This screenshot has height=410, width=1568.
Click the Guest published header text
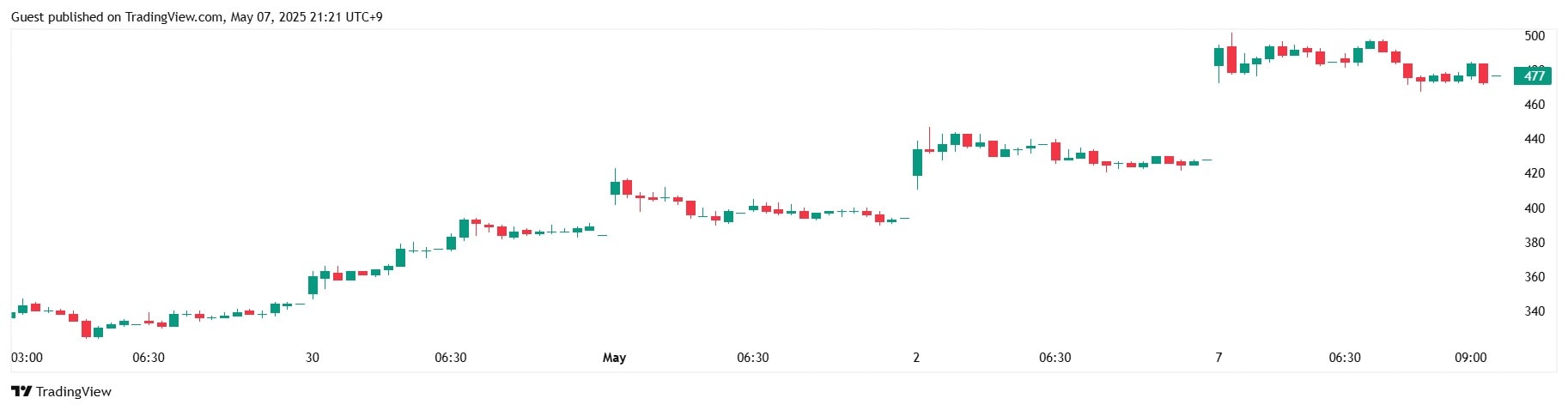click(x=197, y=17)
